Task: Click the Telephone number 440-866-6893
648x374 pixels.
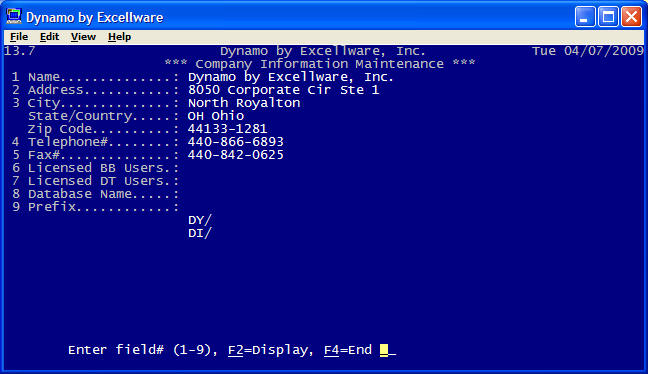Action: [236, 142]
